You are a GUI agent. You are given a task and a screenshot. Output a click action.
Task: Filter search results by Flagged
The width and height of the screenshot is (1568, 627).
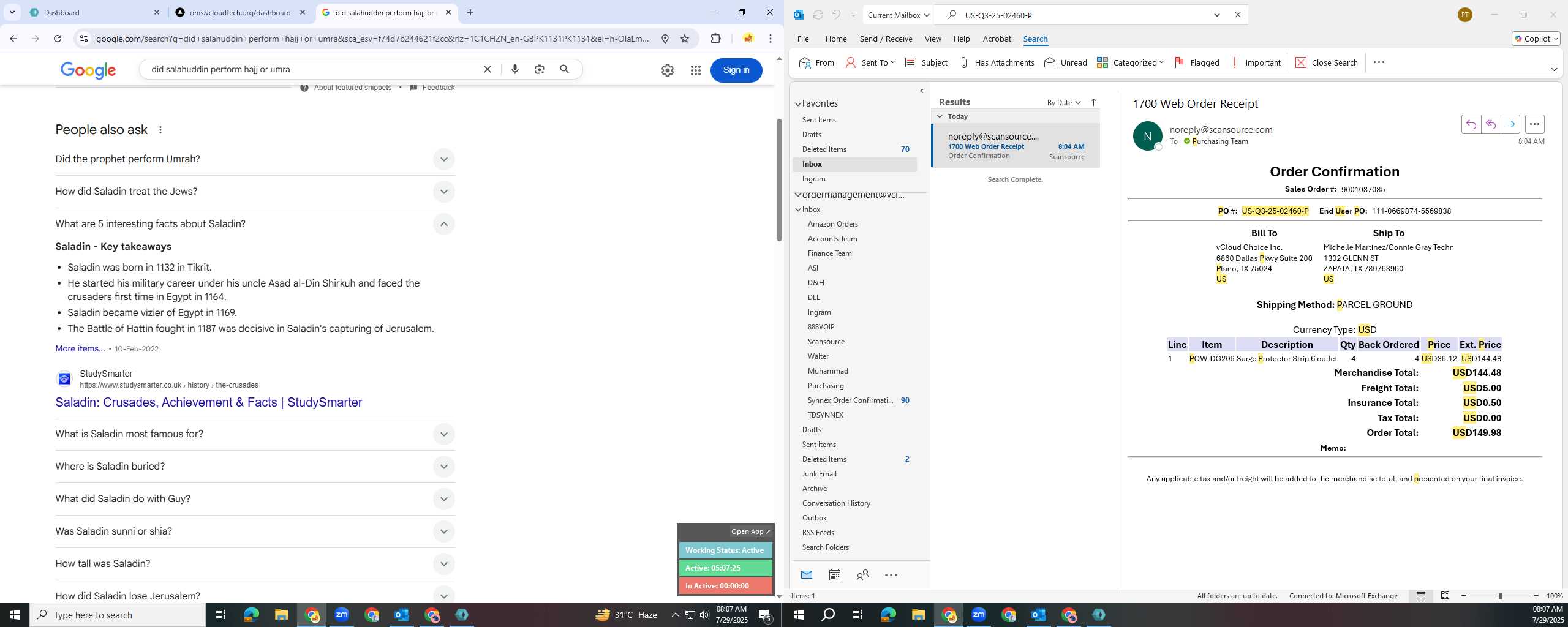point(1197,62)
